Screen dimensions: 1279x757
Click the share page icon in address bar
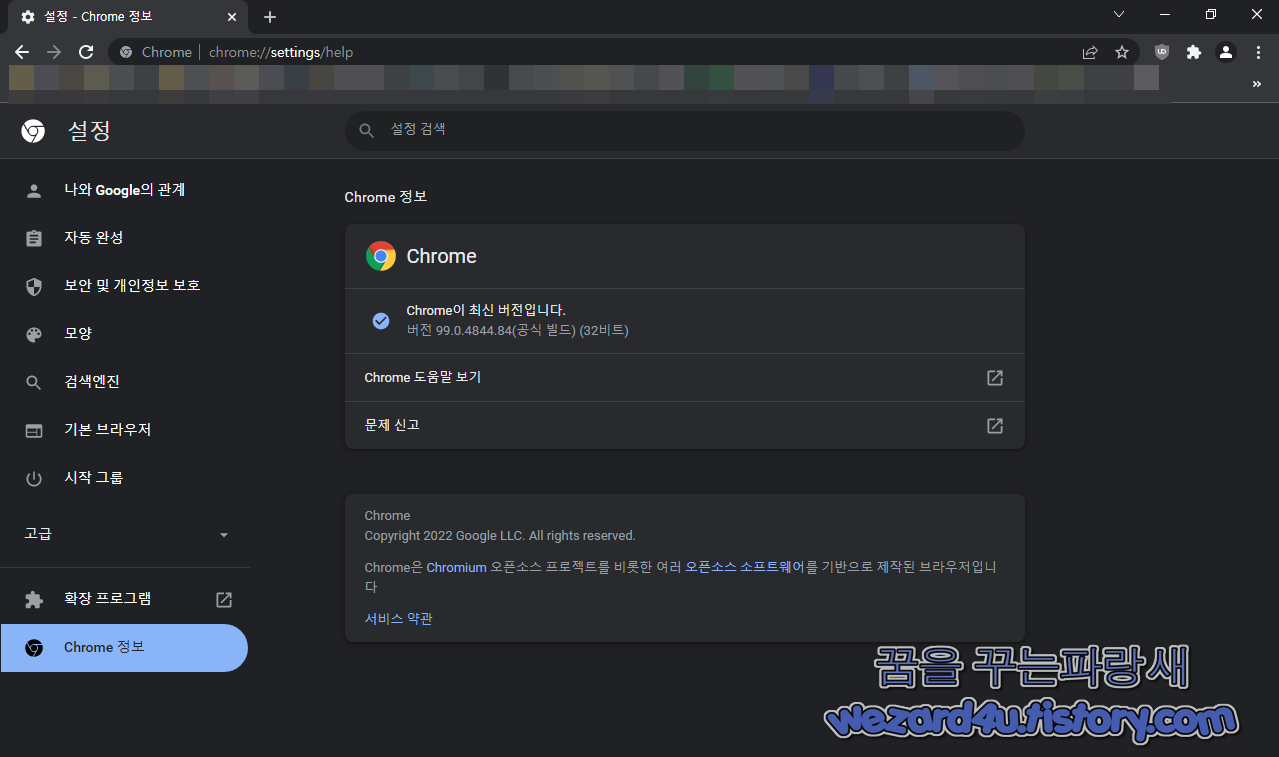tap(1090, 52)
